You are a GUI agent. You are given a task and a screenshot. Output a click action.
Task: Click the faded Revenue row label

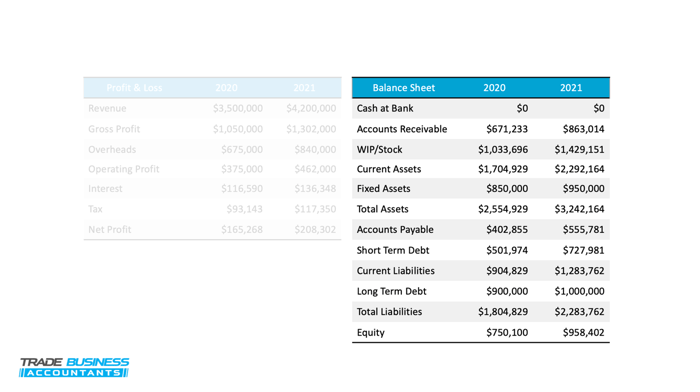107,108
